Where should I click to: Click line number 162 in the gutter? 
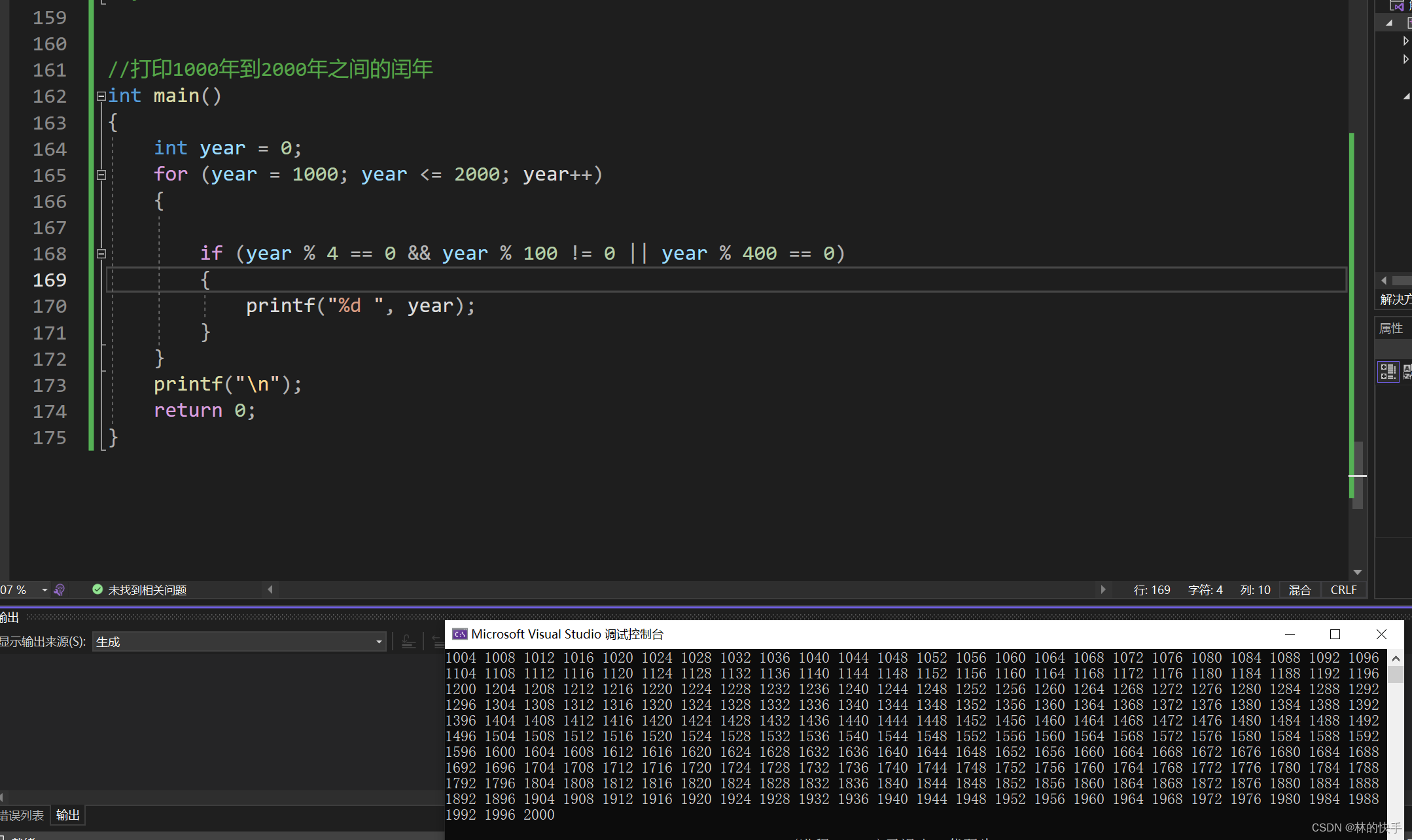(x=50, y=96)
